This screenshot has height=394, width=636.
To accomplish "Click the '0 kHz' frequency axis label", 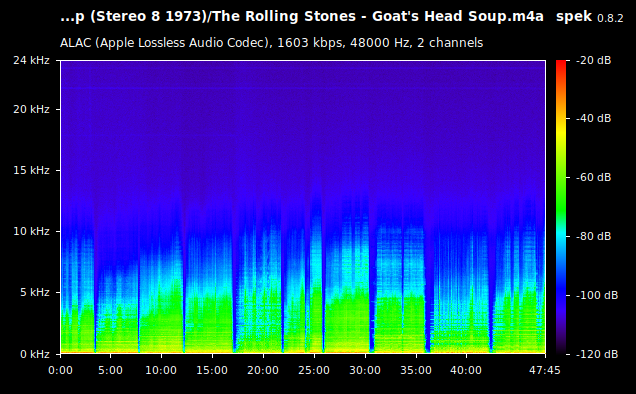I will [35, 354].
